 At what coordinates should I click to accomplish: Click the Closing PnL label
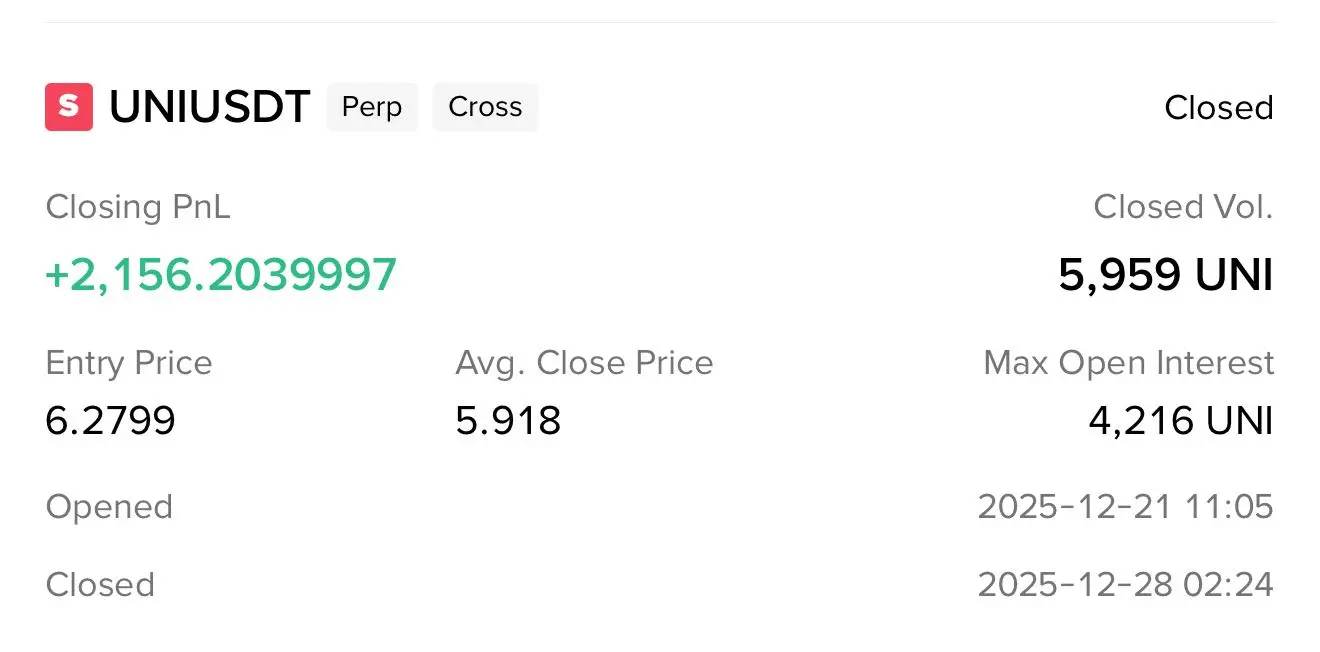click(138, 207)
